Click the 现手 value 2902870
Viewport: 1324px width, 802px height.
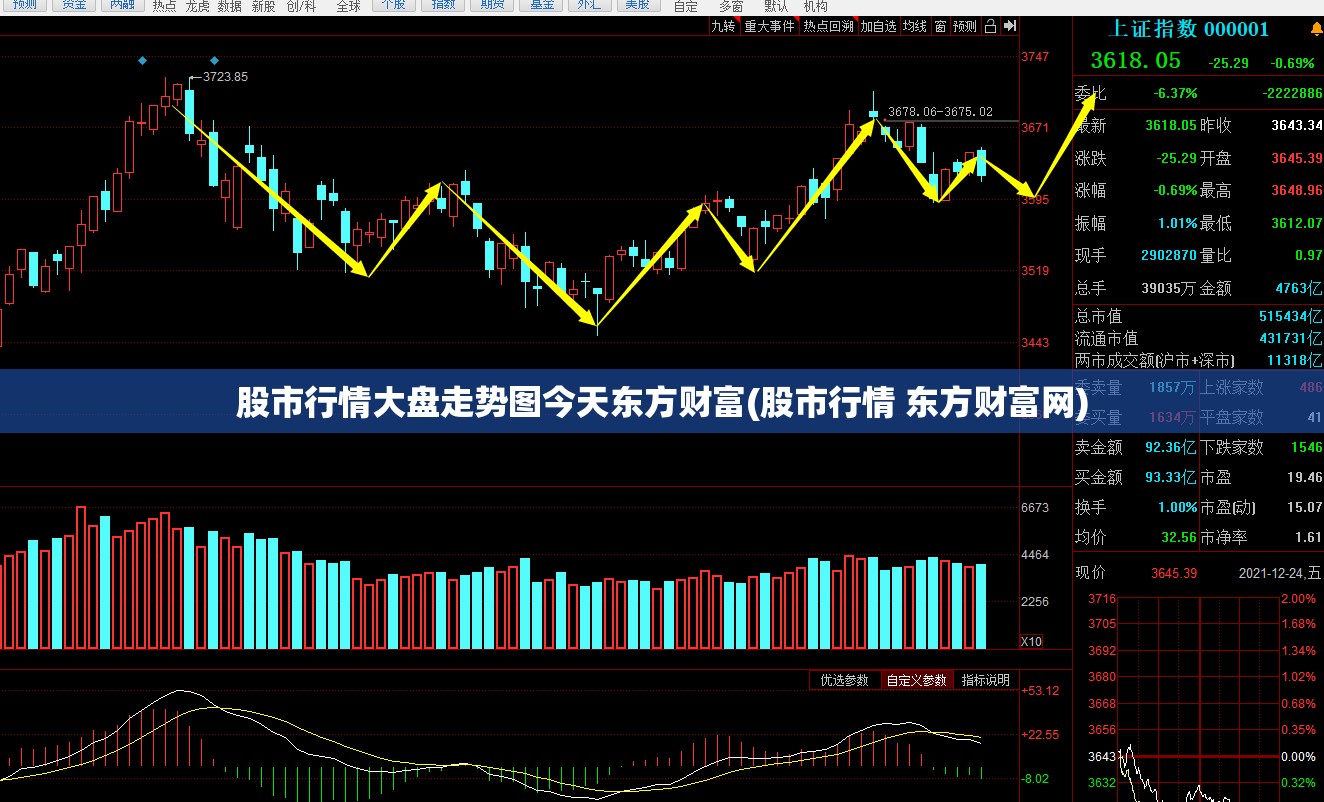coord(1169,255)
